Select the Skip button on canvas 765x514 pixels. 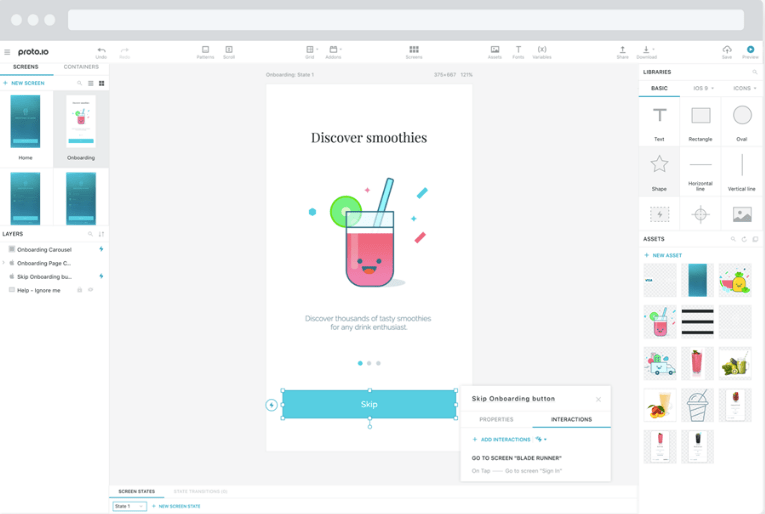(x=369, y=404)
